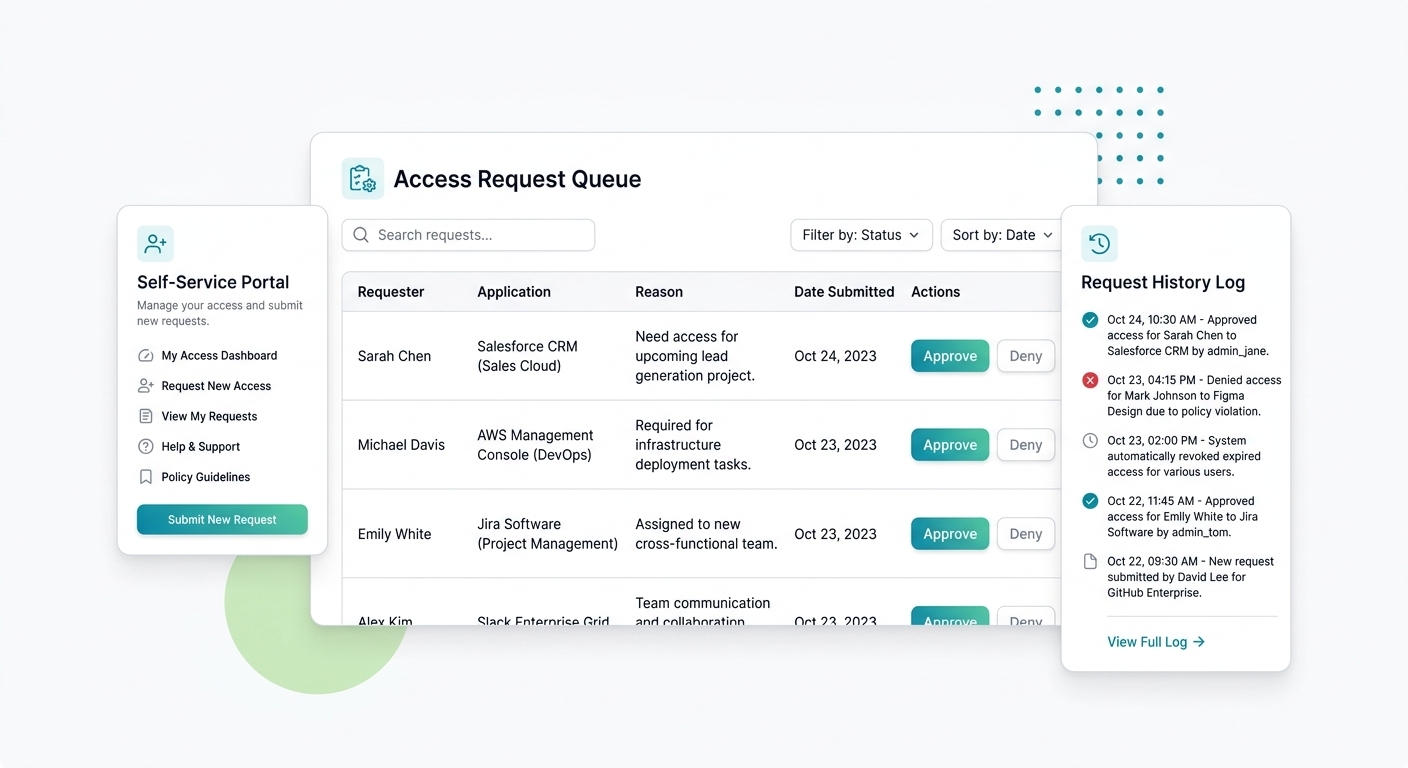Click the magnifier icon in search box
The width and height of the screenshot is (1408, 768).
pos(361,235)
